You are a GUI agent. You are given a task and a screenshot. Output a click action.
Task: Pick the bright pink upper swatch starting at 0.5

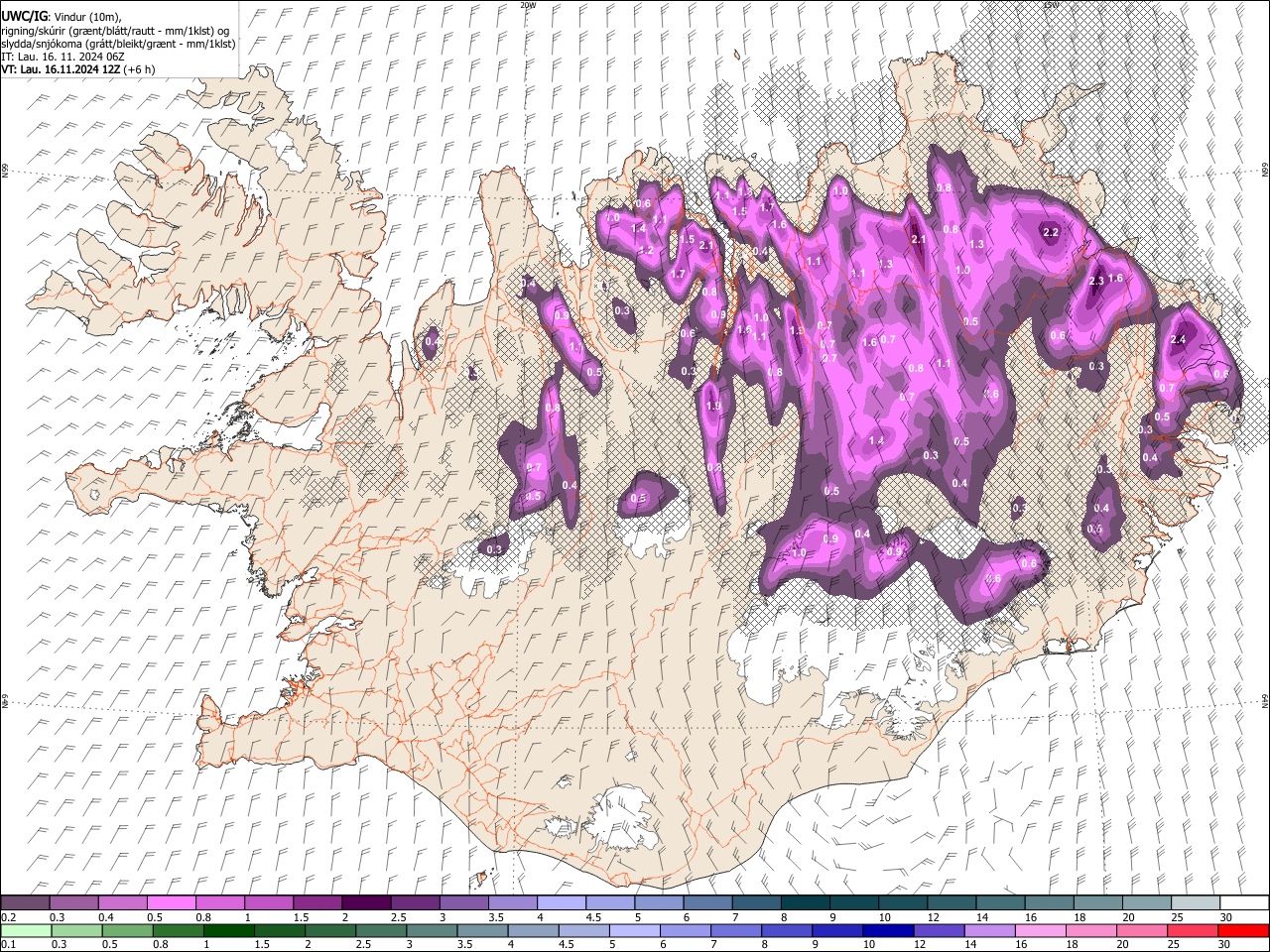tap(172, 902)
